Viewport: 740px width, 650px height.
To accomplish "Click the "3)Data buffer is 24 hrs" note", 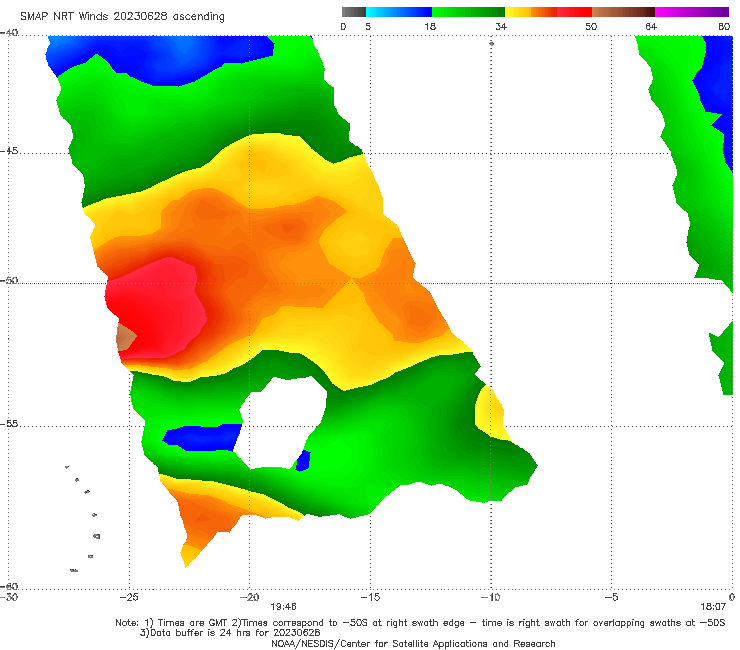I will tap(230, 633).
